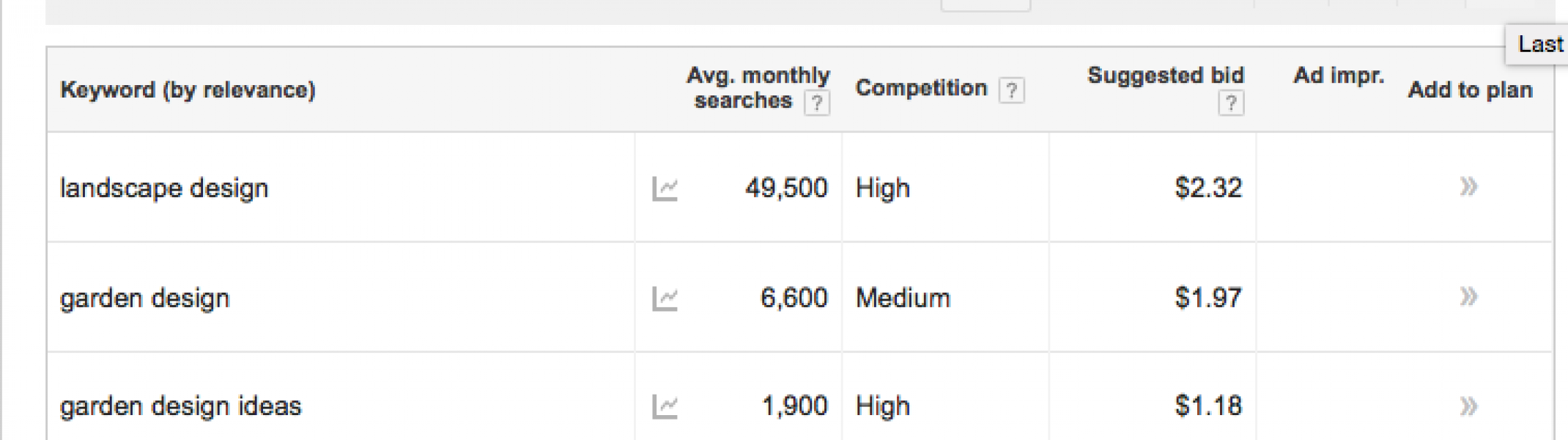1568x440 pixels.
Task: Click the Last tooltip label
Action: coord(1540,44)
